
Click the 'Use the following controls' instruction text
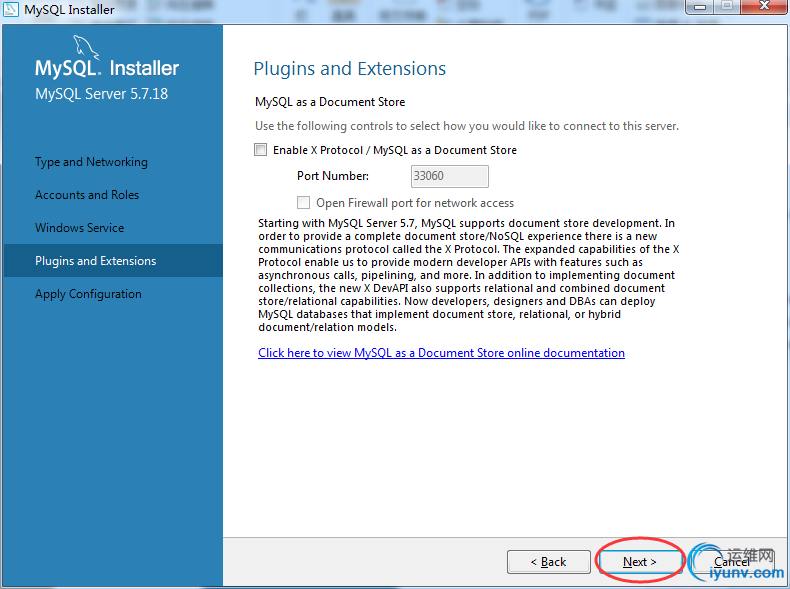click(467, 126)
